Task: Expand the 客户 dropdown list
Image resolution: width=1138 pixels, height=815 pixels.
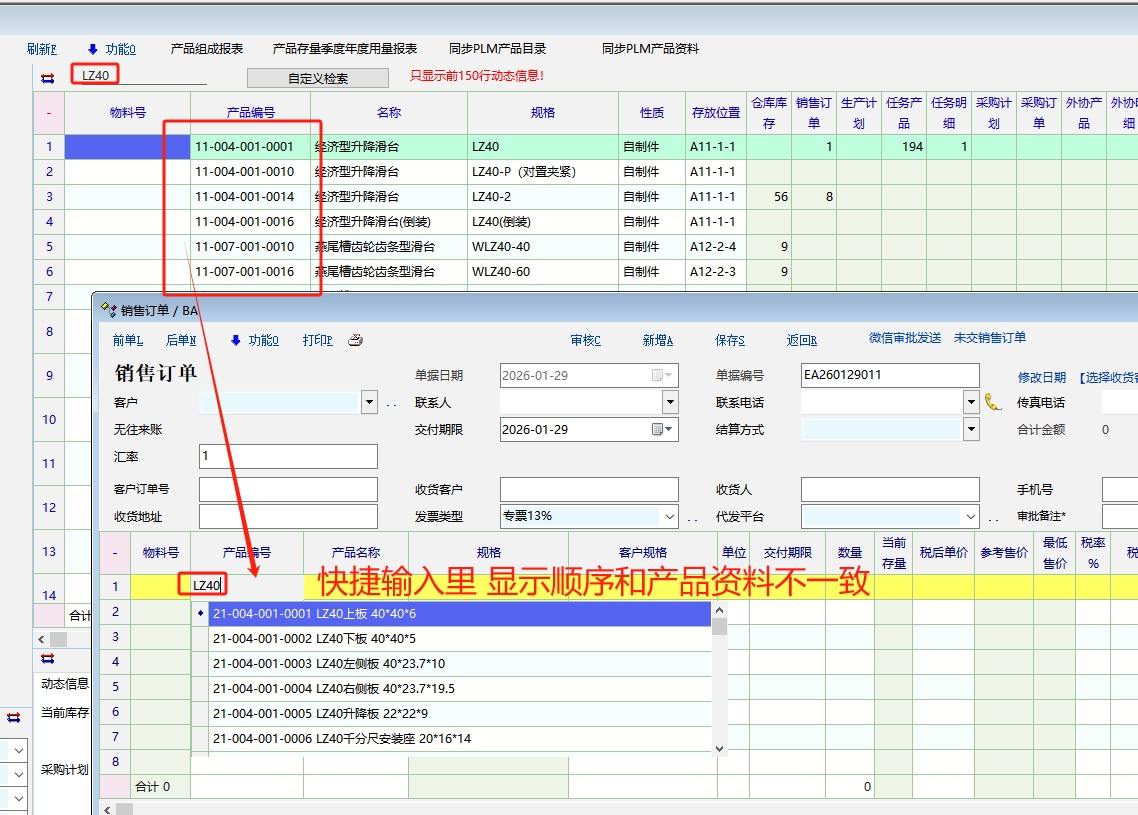Action: 369,402
